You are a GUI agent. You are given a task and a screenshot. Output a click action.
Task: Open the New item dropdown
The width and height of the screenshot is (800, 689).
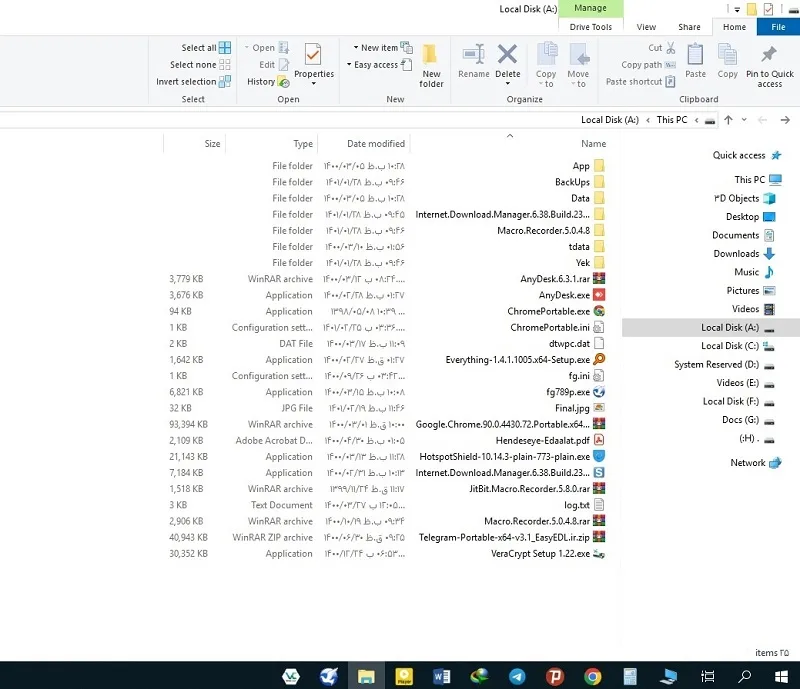tap(383, 48)
